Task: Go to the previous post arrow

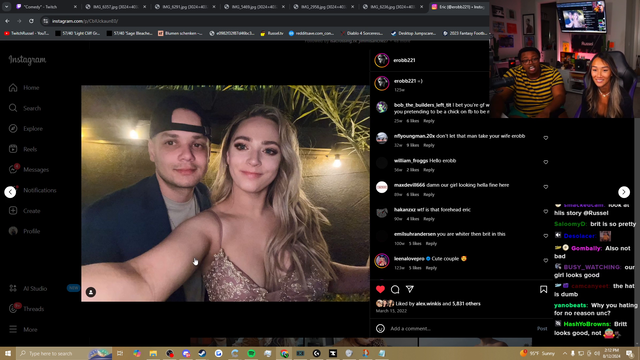Action: 10,192
